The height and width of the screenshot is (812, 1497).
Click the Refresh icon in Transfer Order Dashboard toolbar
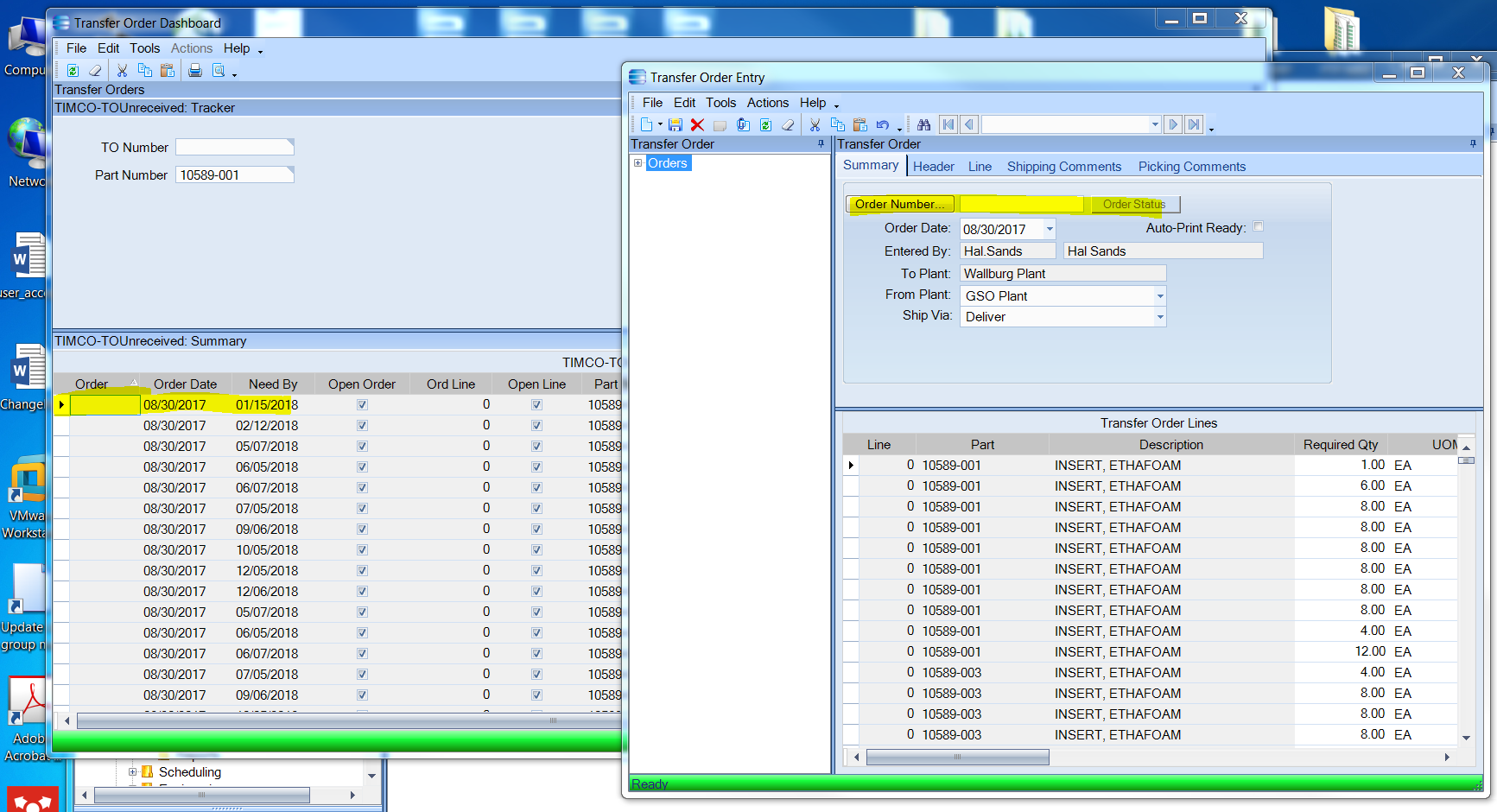point(73,71)
